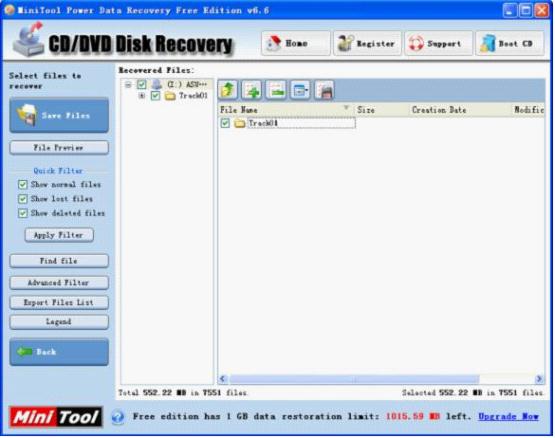Open the view mode dropdown icon

pos(300,90)
